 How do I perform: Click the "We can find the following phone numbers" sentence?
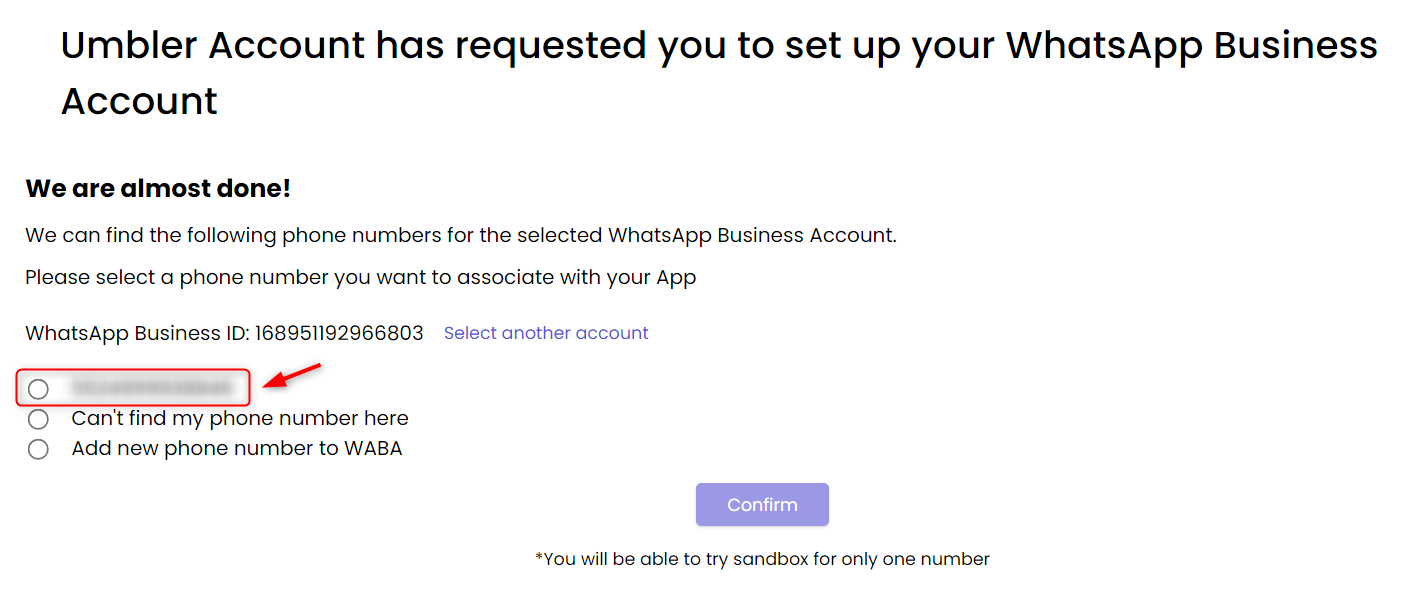pyautogui.click(x=460, y=236)
